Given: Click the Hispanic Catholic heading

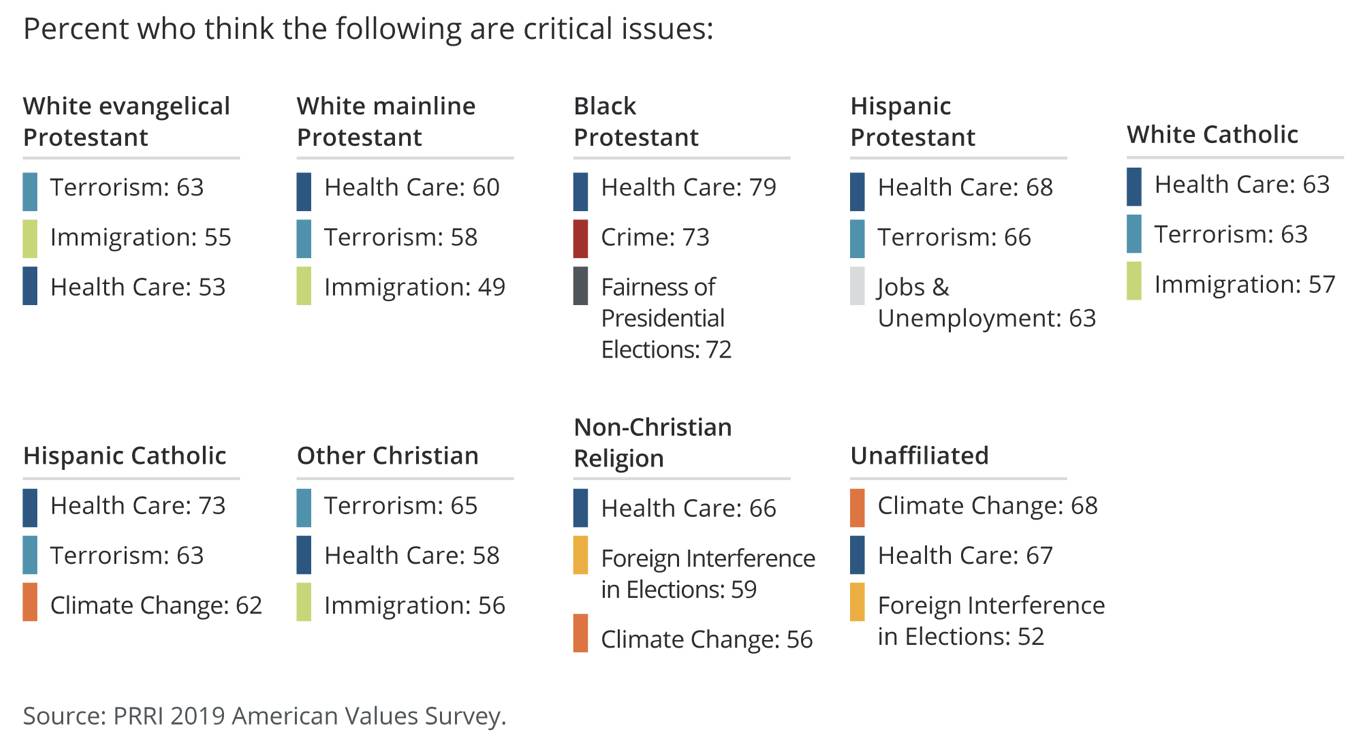Looking at the screenshot, I should click(125, 455).
